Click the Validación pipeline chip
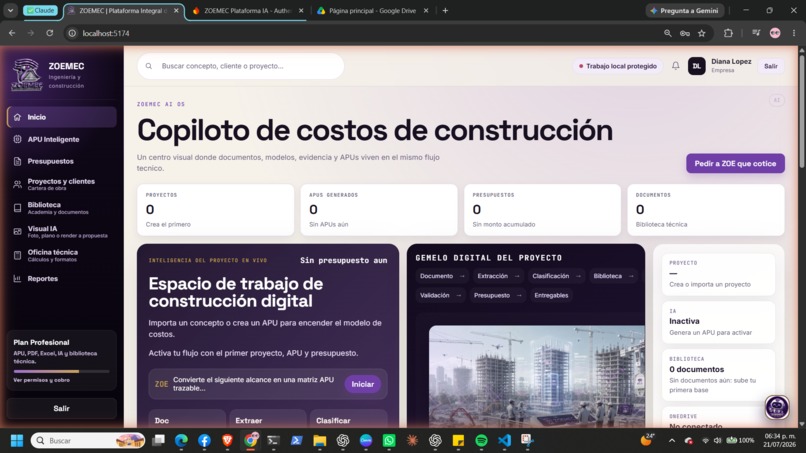This screenshot has height=453, width=806. (440, 296)
